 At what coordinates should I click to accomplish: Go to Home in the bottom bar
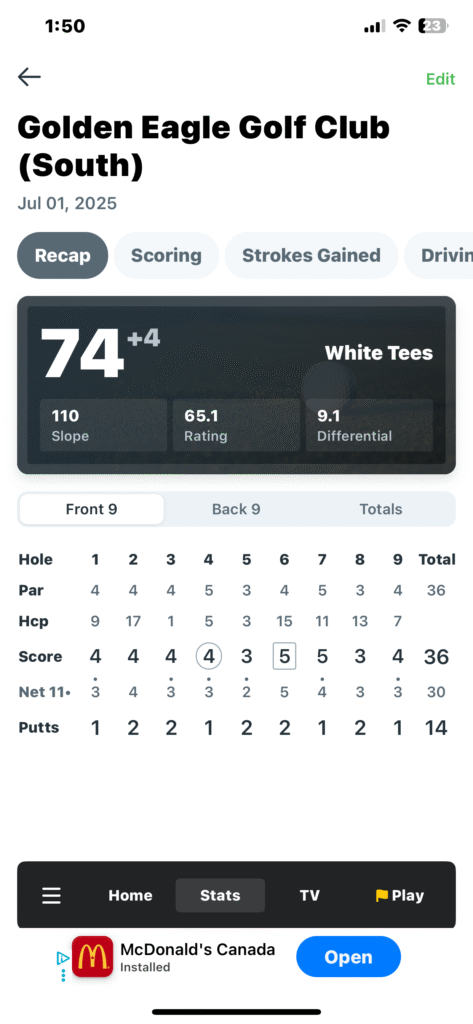click(130, 895)
